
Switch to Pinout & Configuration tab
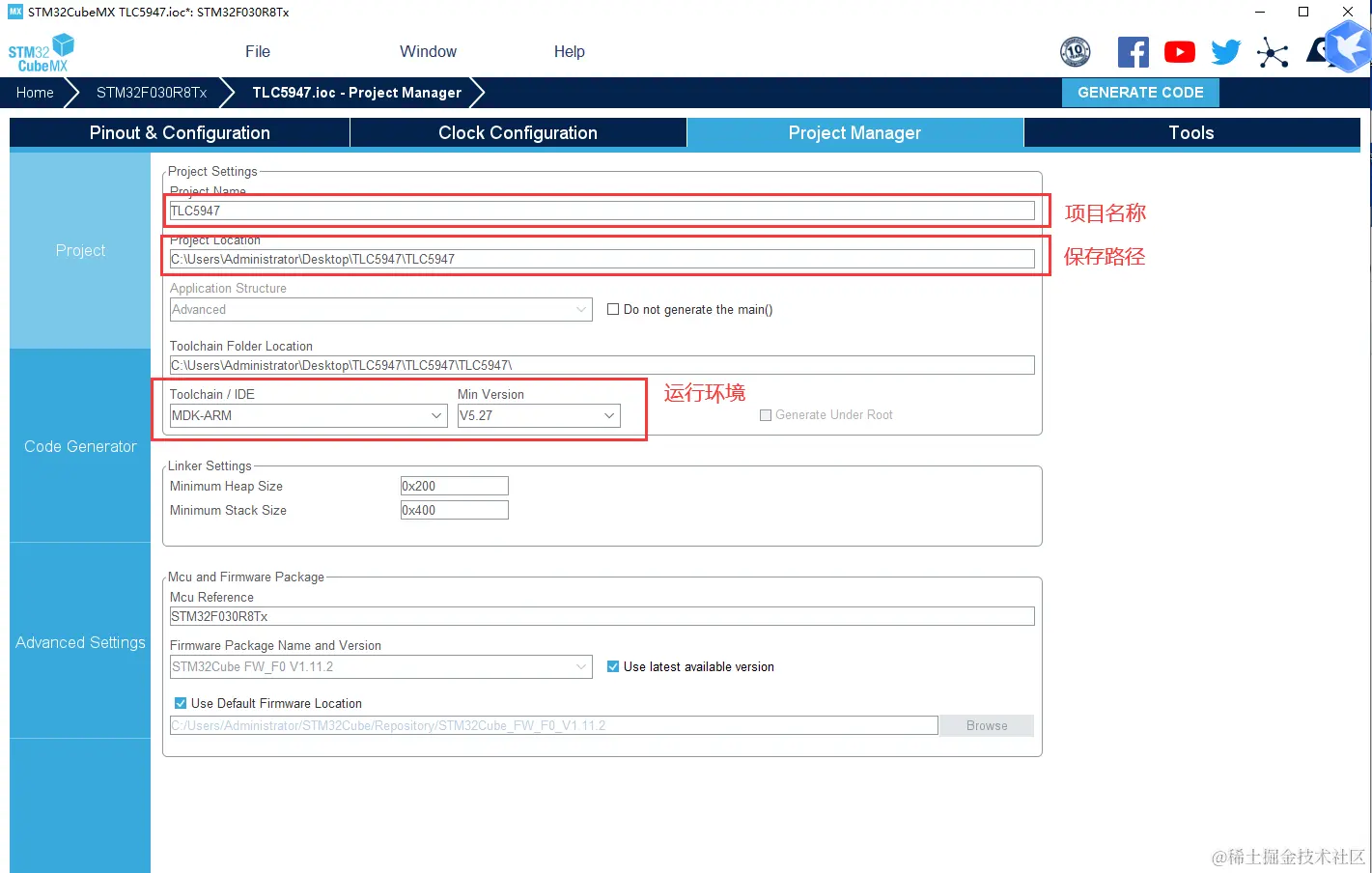pos(180,133)
